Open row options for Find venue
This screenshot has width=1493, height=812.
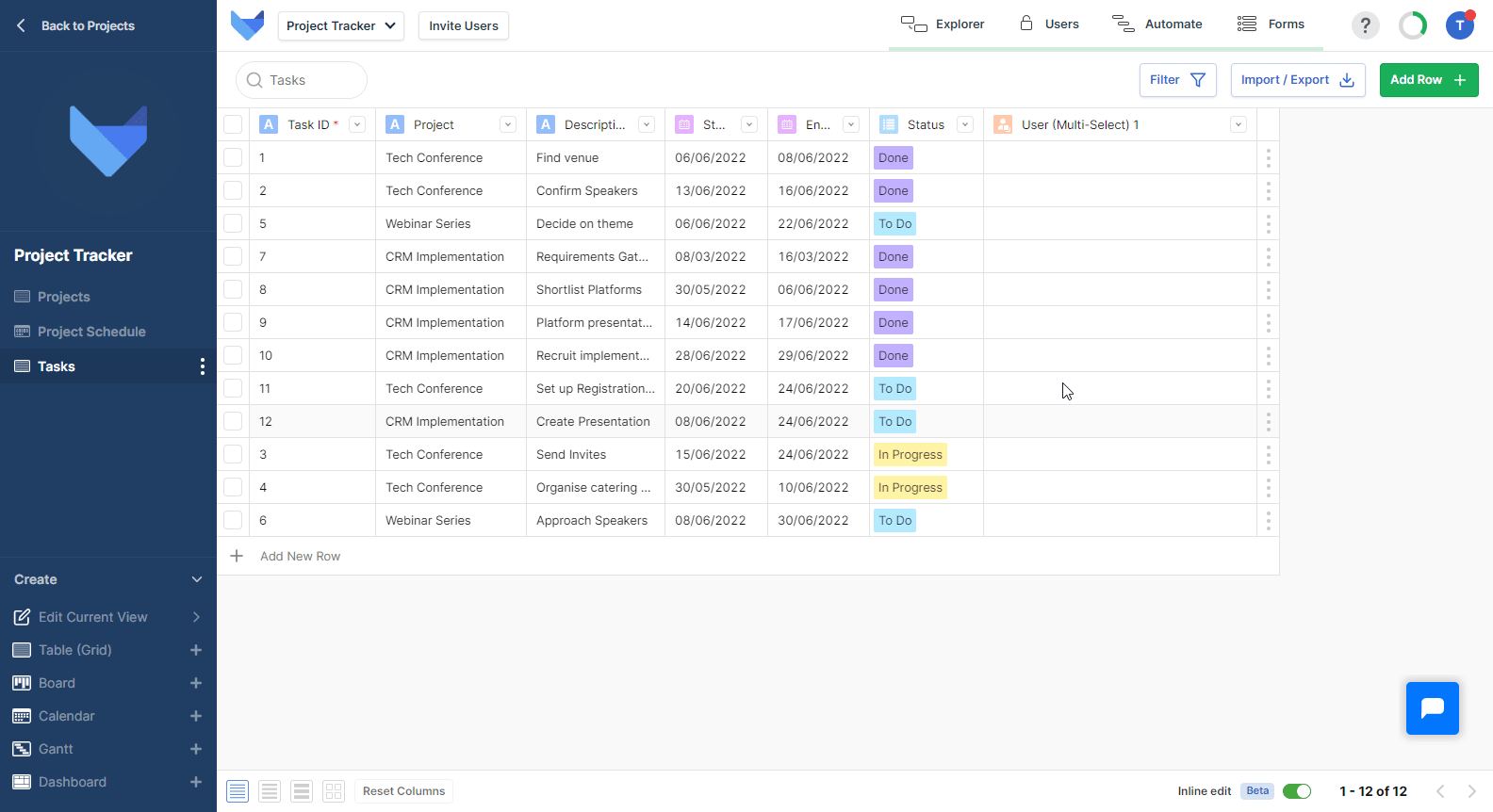(1269, 157)
